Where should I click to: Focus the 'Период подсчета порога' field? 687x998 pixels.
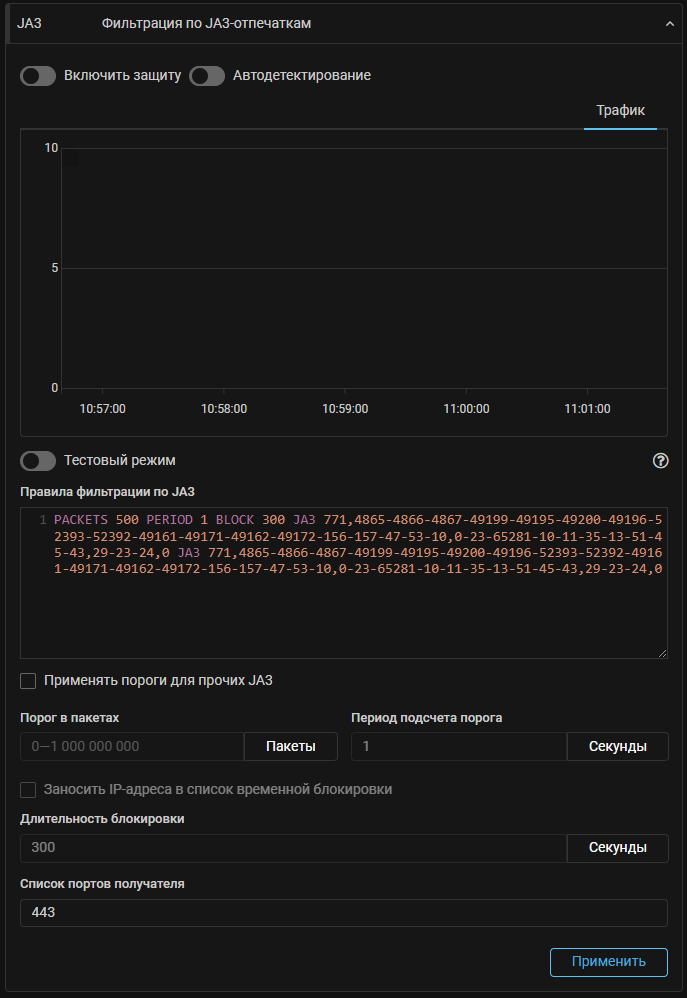click(458, 747)
